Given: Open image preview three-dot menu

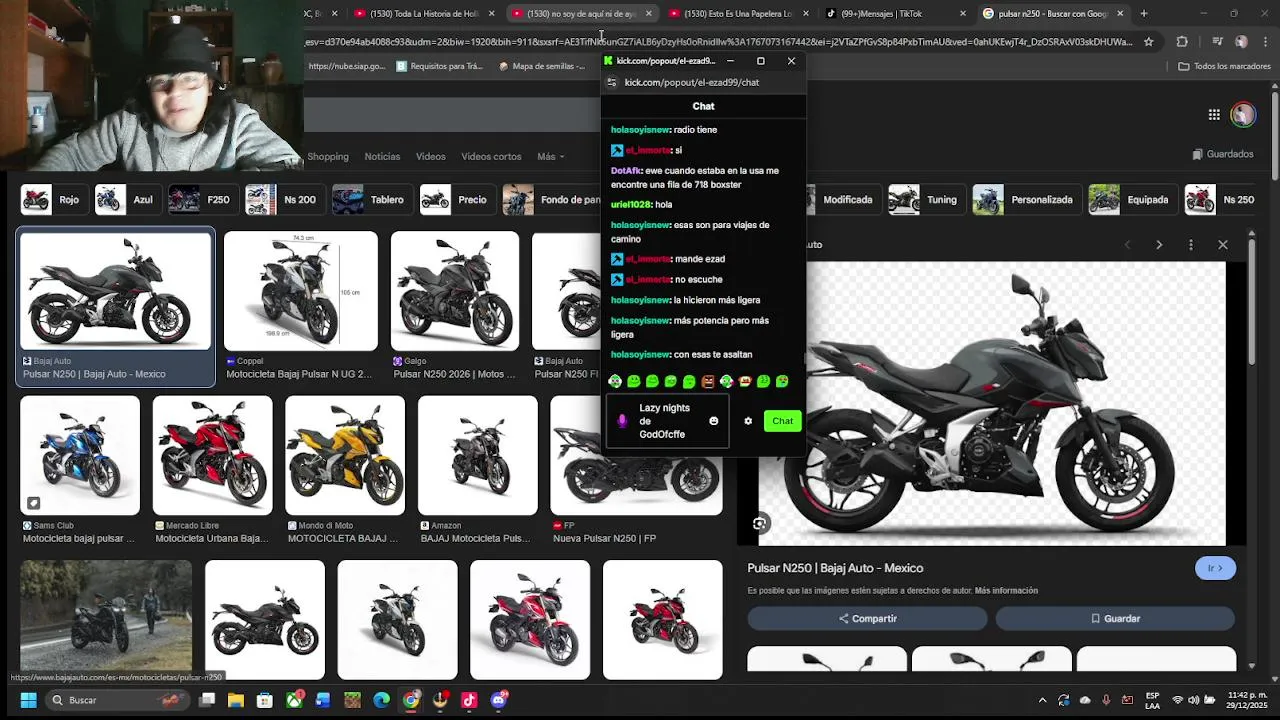Looking at the screenshot, I should 1191,245.
